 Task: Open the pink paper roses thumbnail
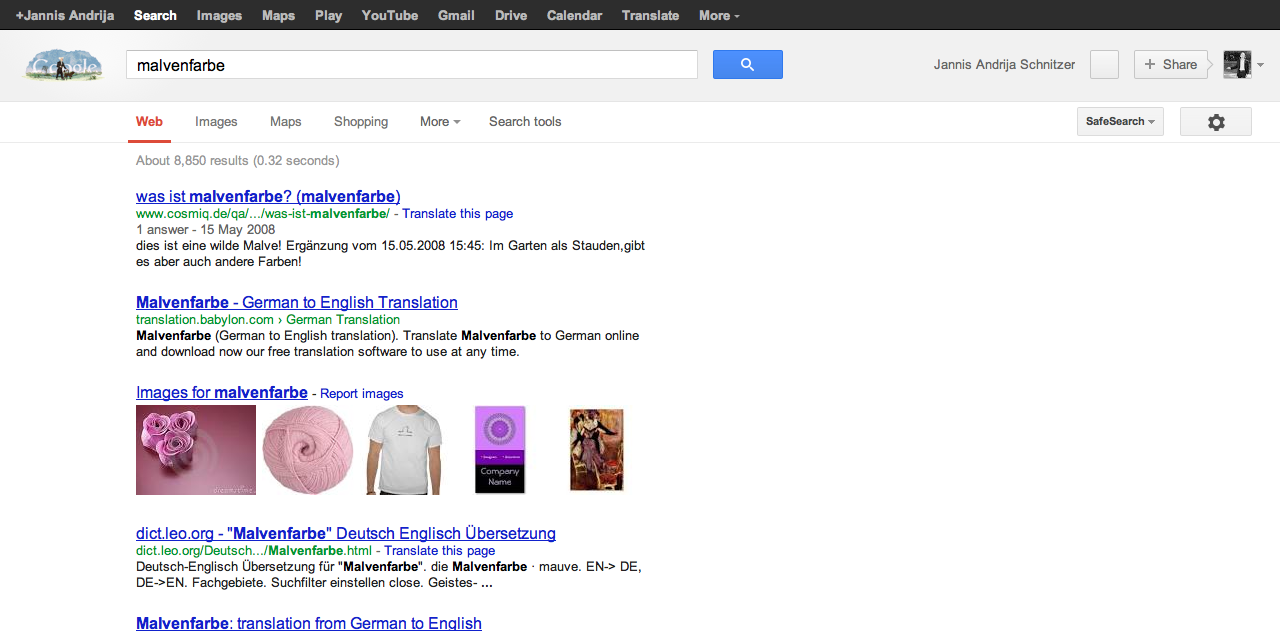(196, 450)
